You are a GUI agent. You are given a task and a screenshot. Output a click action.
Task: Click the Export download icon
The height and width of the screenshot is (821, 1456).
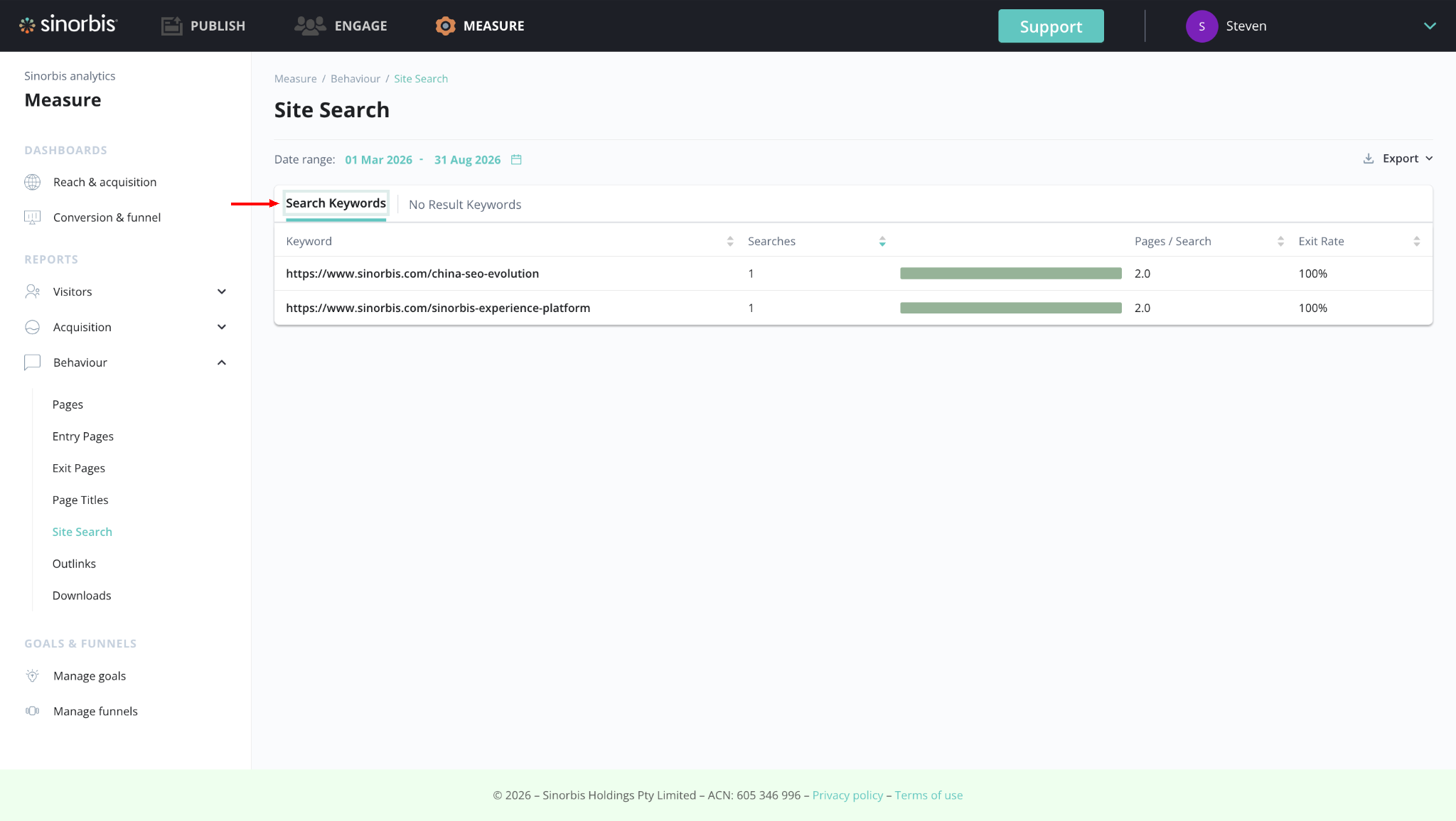coord(1369,159)
